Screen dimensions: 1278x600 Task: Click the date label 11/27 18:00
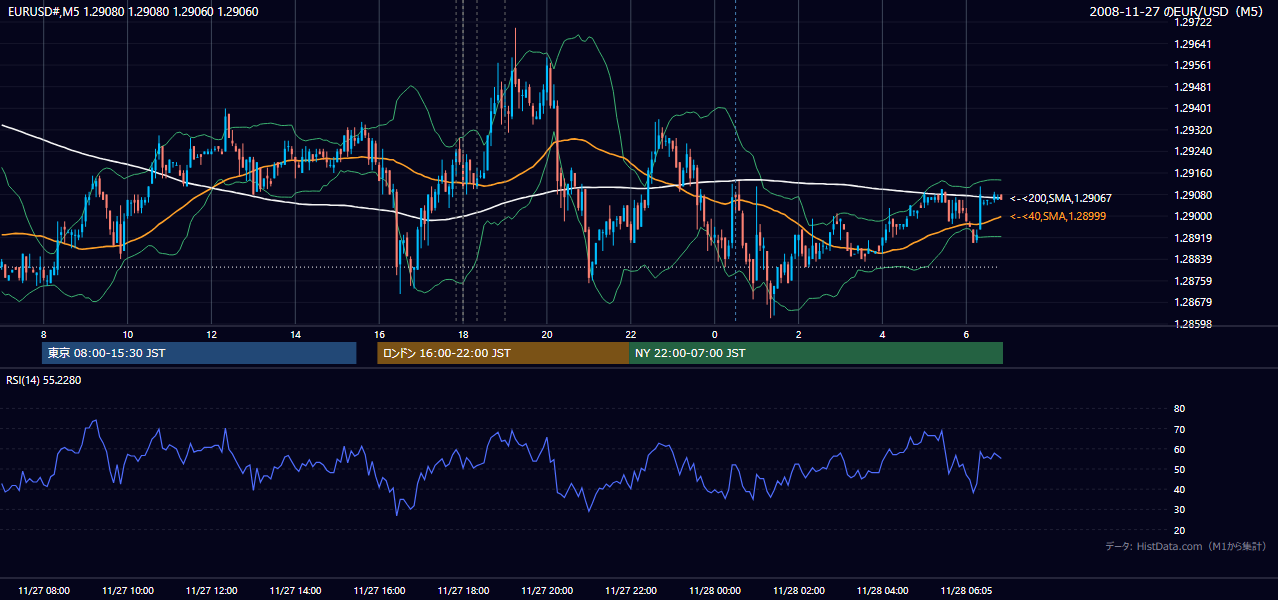(x=464, y=591)
